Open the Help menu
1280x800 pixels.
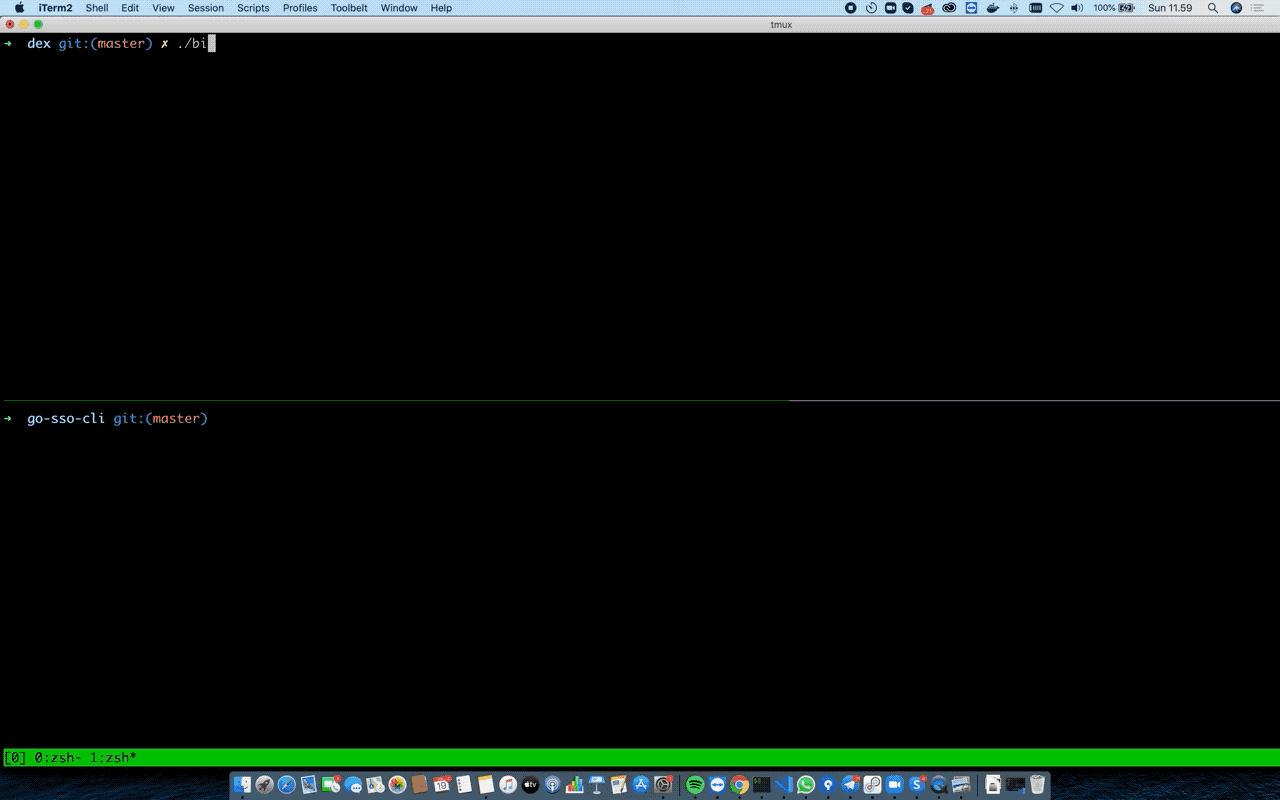point(441,8)
